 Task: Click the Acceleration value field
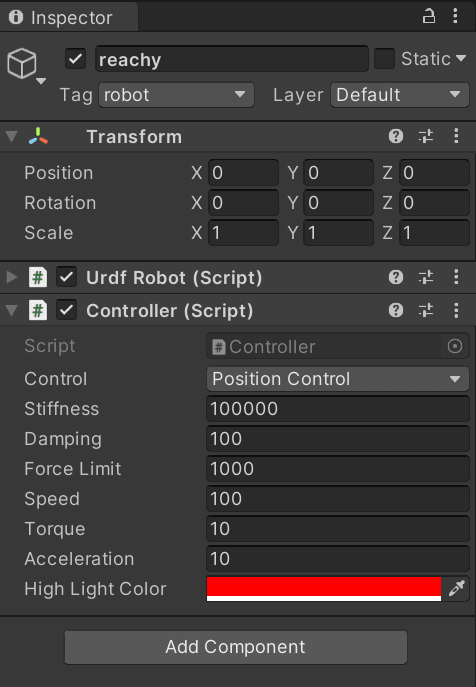click(337, 559)
